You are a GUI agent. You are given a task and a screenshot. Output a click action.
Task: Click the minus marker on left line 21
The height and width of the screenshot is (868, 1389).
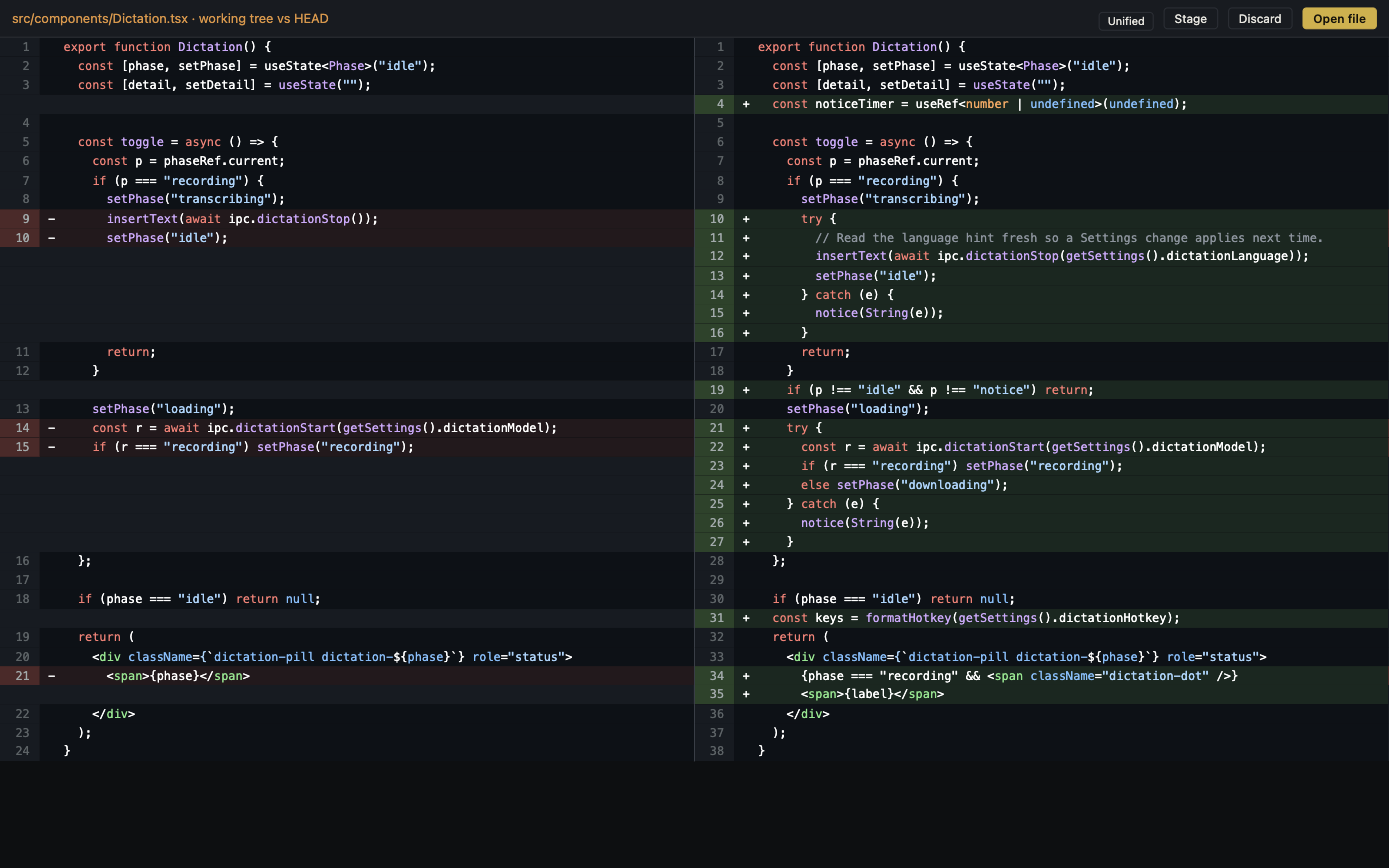[51, 675]
